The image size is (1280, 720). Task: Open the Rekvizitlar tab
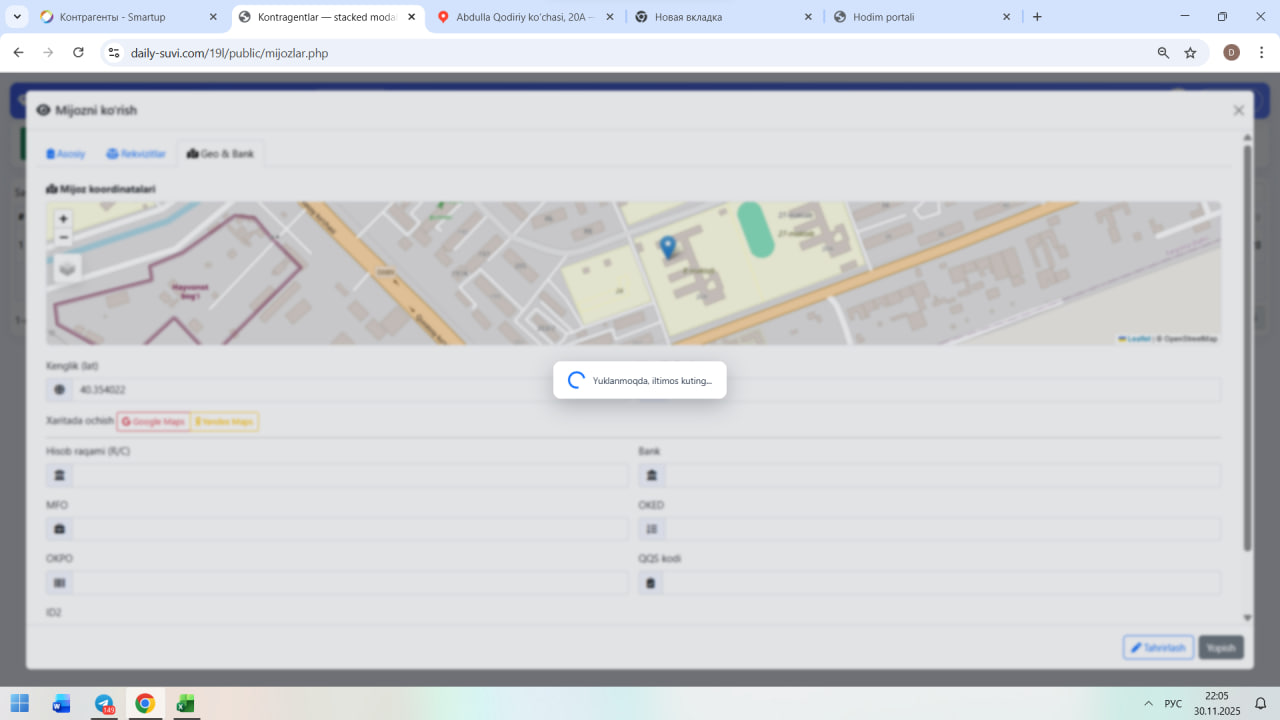click(x=136, y=154)
